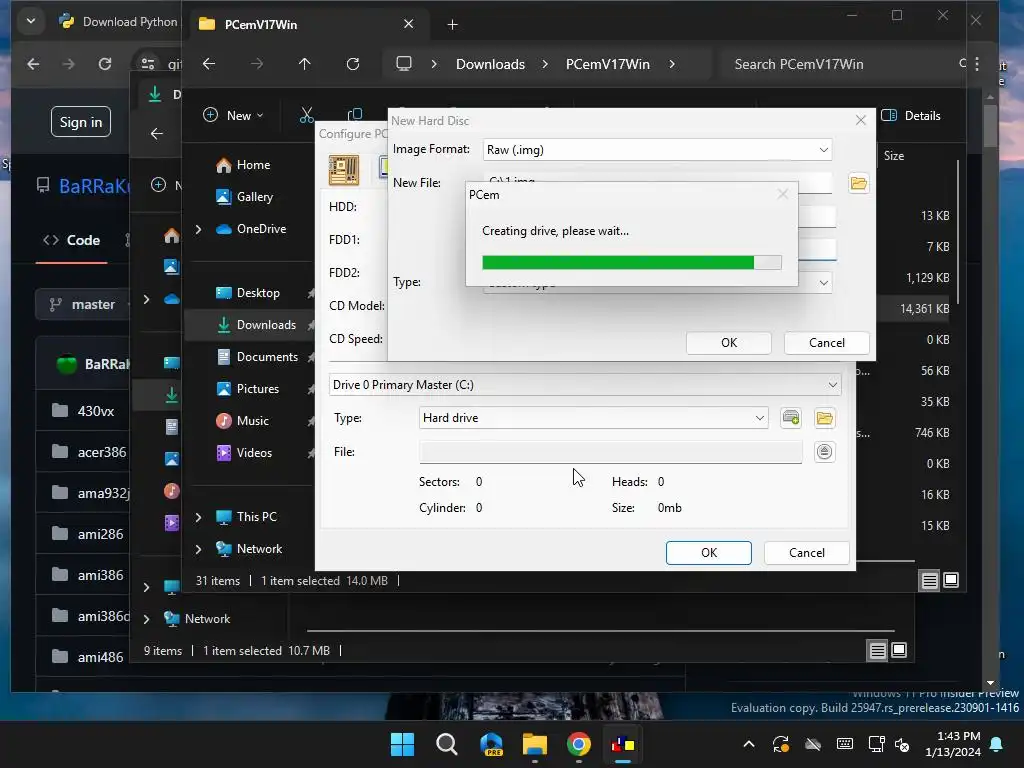
Task: Open the Hard drive Type dropdown
Action: (760, 418)
